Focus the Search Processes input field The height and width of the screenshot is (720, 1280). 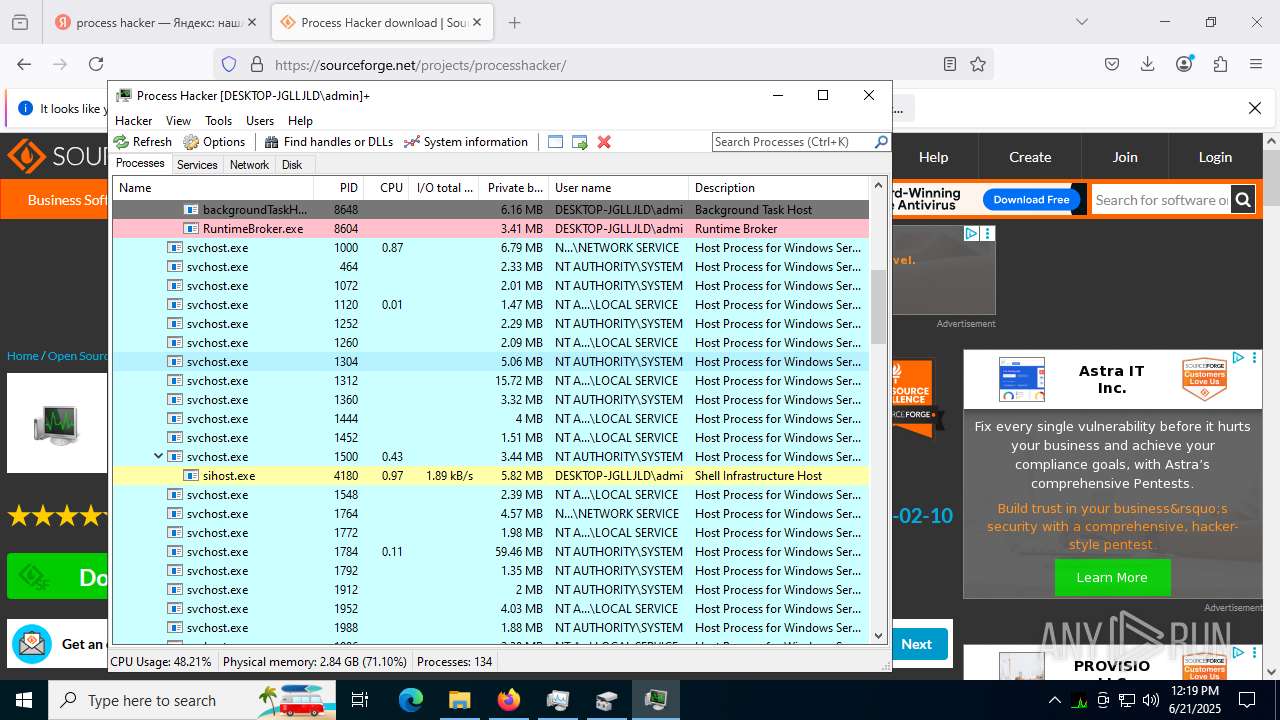793,142
